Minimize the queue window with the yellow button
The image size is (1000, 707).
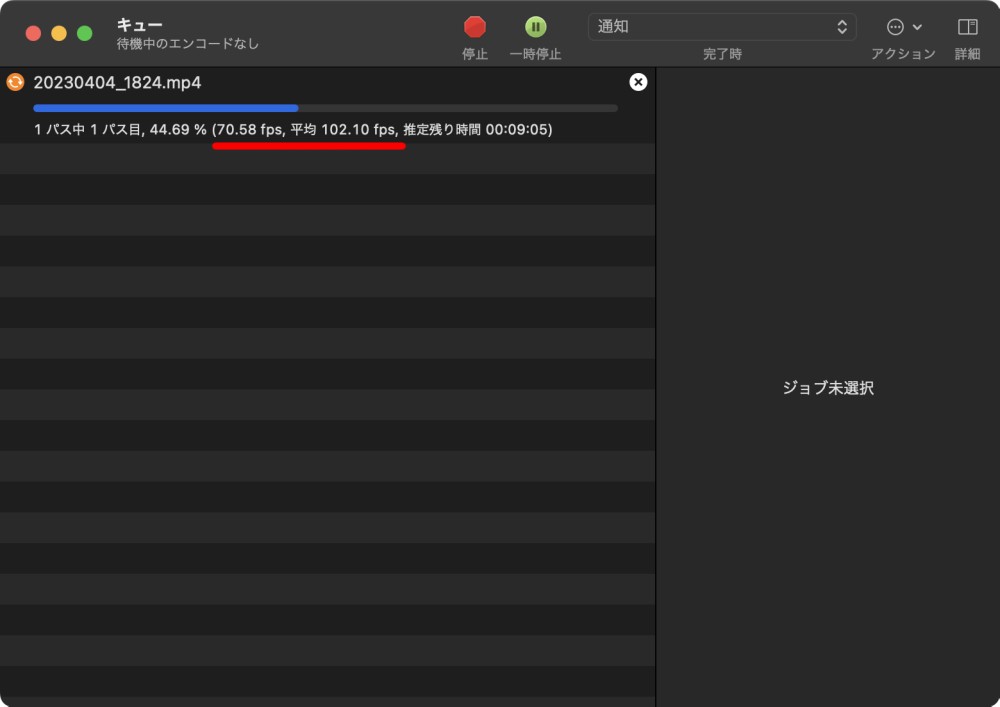tap(59, 33)
